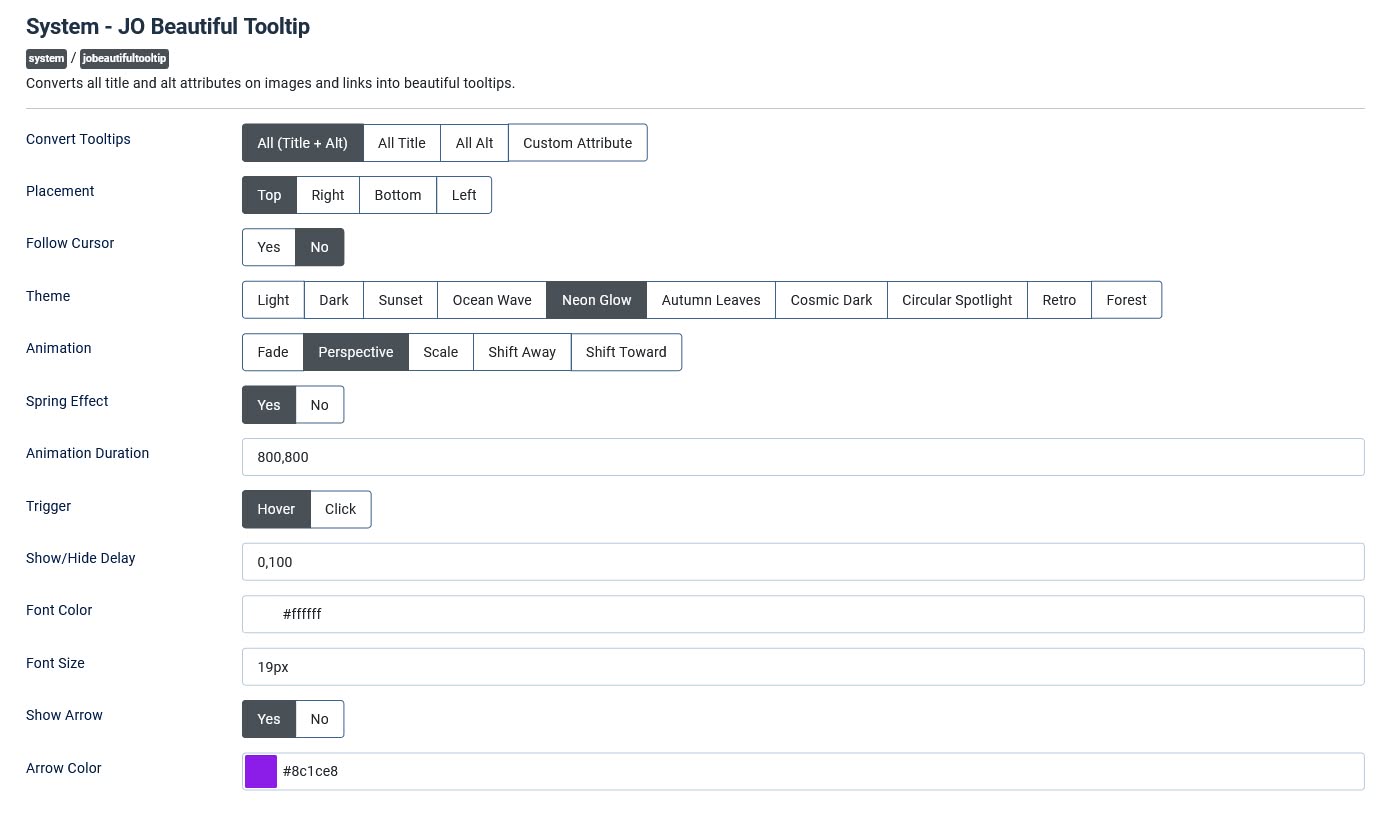
Task: Select the Custom Attribute convert option
Action: [577, 143]
